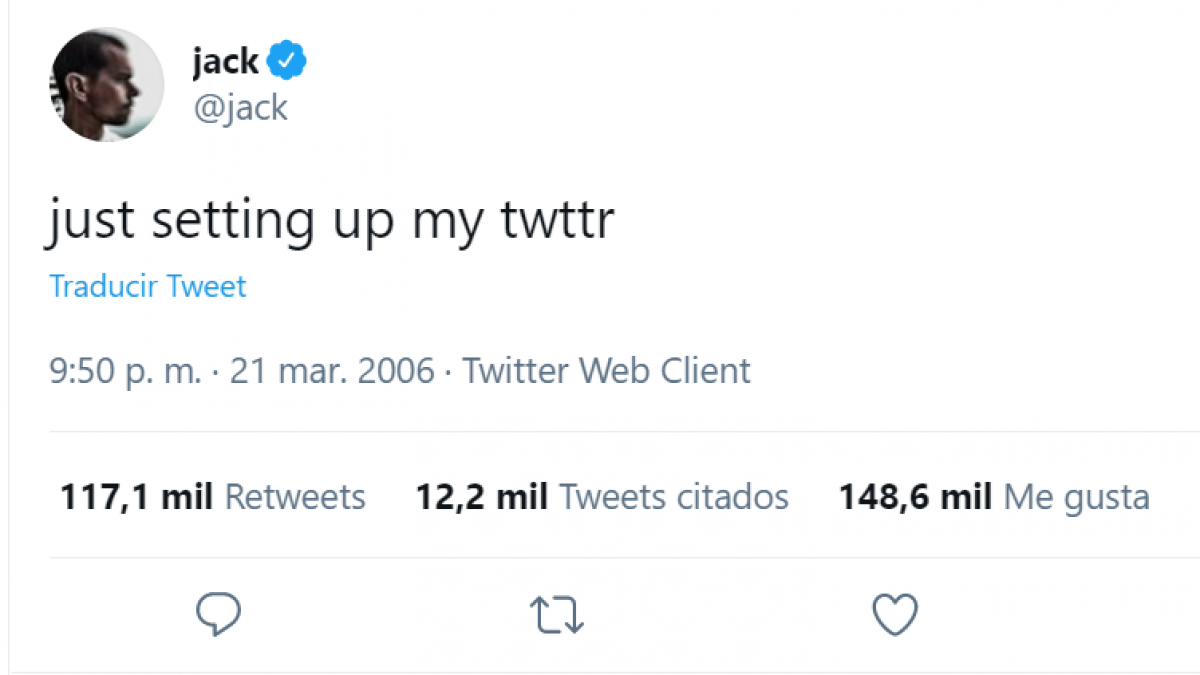The width and height of the screenshot is (1200, 675).
Task: Click the 9:50 p. m. time
Action: (x=125, y=372)
